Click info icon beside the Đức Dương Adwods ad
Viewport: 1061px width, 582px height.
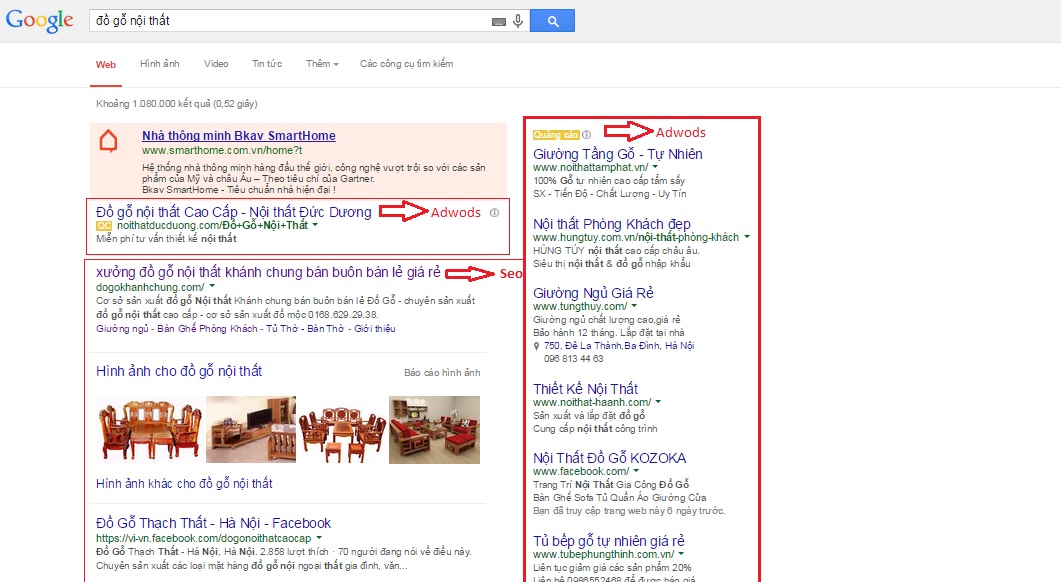(x=494, y=214)
